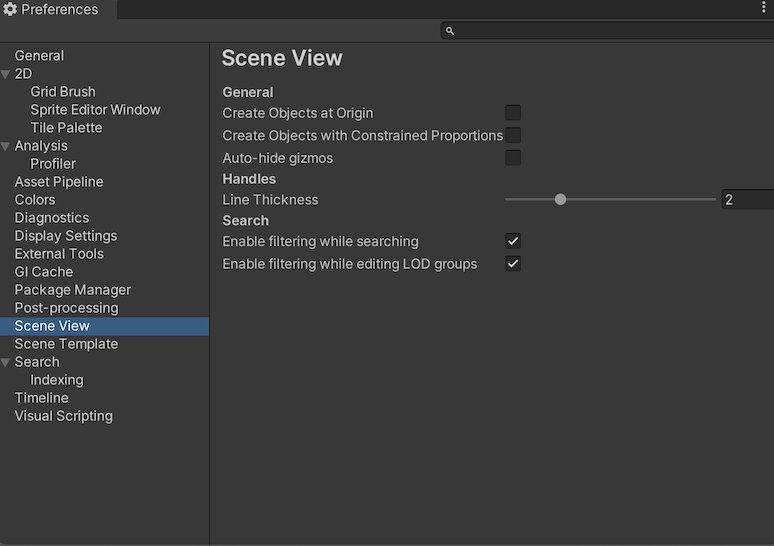
Task: Click the Auto-hide gizmos label
Action: coord(277,158)
